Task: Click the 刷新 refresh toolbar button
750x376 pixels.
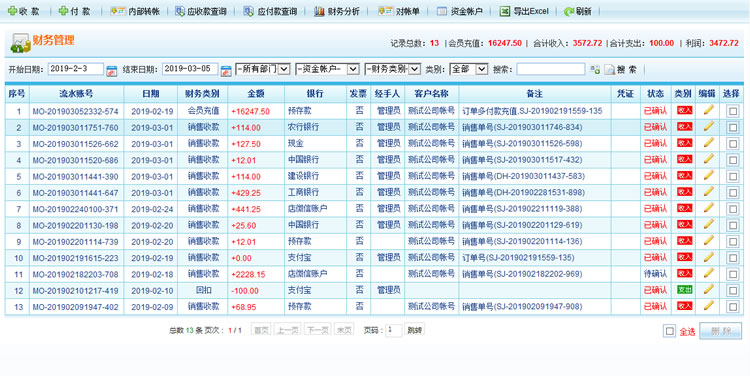Action: click(577, 11)
